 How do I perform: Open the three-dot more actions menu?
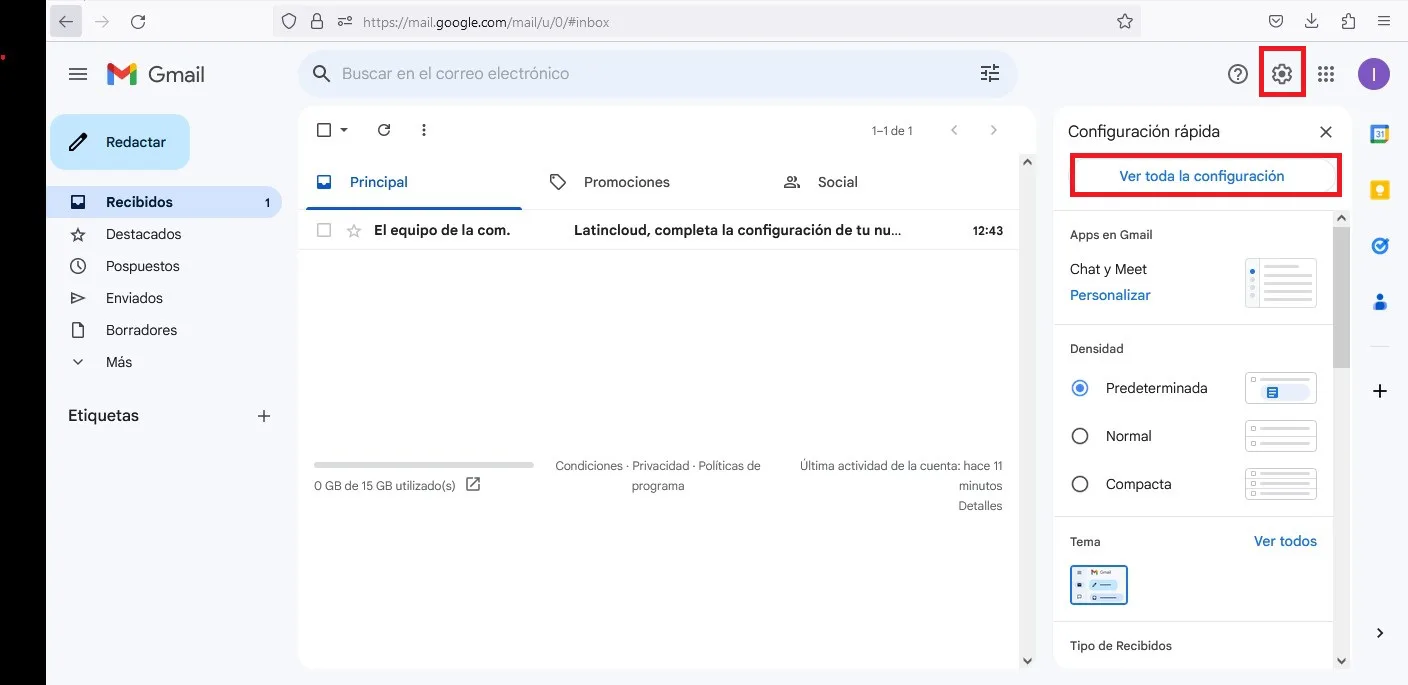click(x=424, y=130)
